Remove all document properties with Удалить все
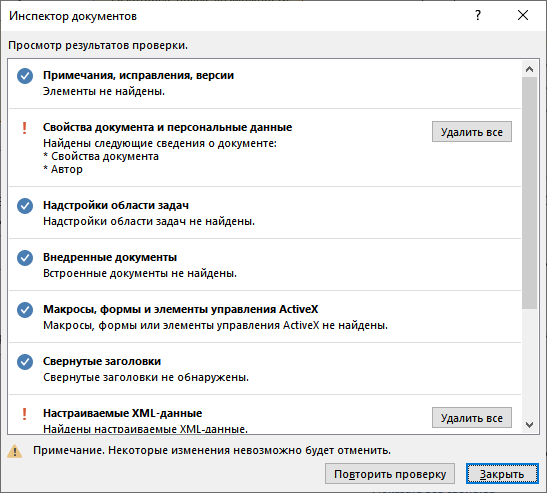 coord(472,132)
